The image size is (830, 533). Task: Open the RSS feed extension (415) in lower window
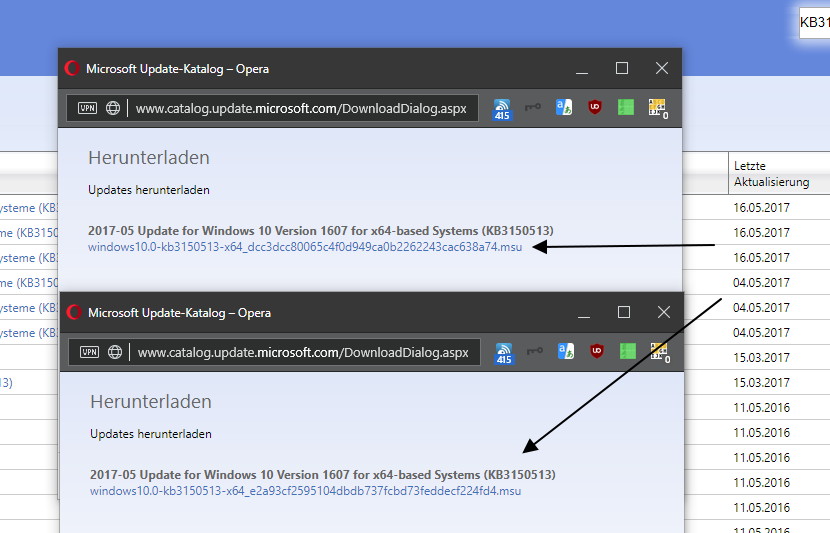pyautogui.click(x=504, y=353)
